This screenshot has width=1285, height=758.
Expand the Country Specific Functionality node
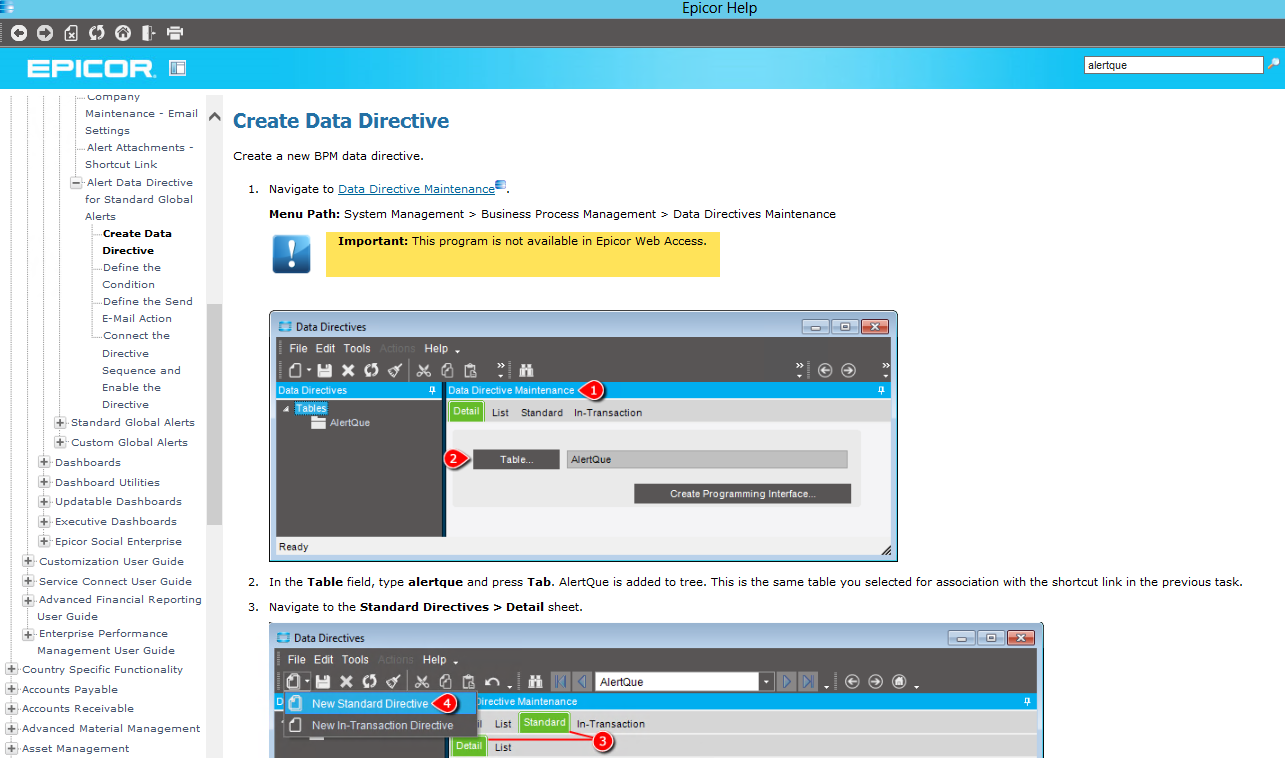(11, 670)
